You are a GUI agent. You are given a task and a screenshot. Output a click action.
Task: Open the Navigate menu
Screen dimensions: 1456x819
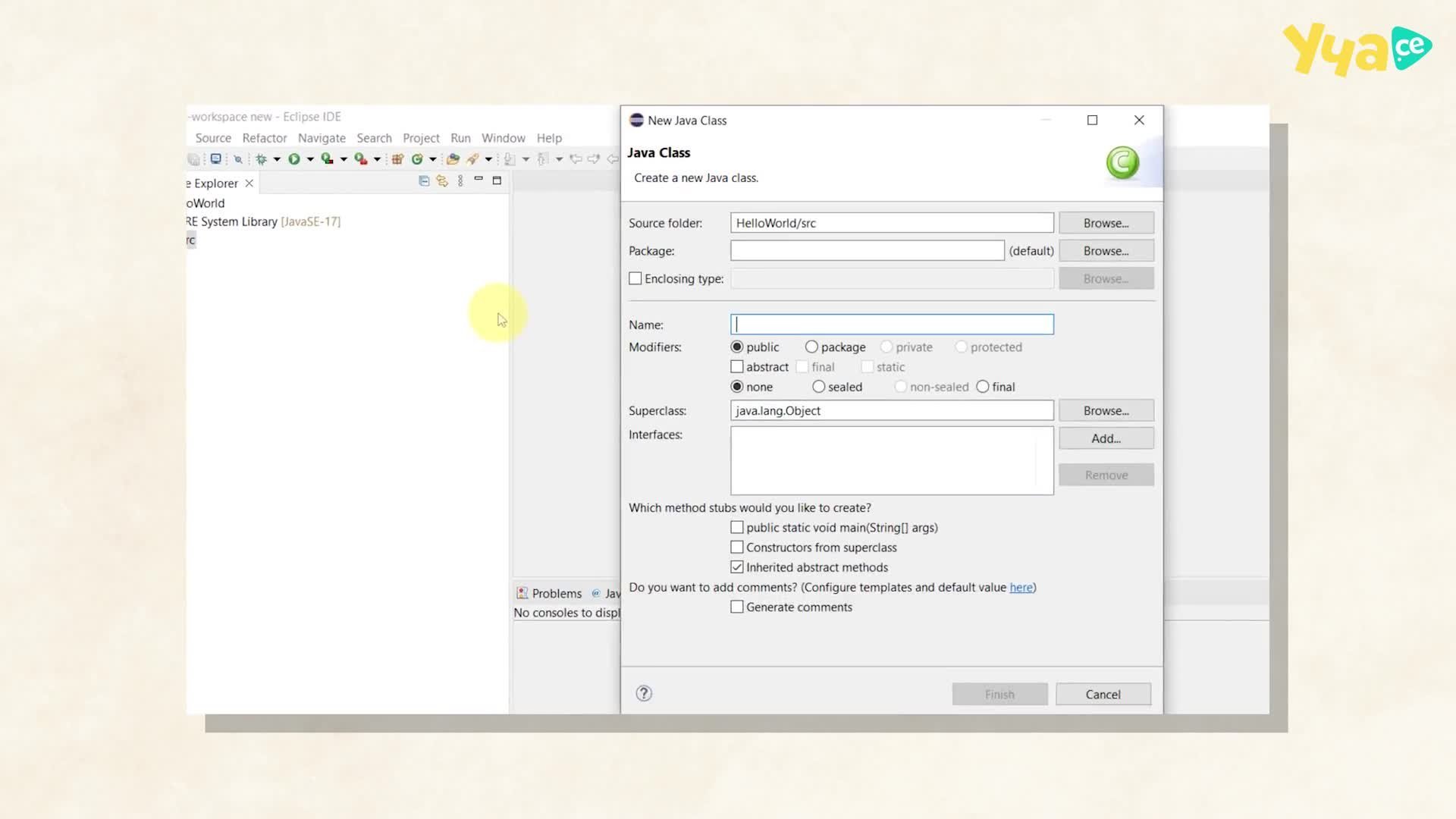[x=322, y=138]
